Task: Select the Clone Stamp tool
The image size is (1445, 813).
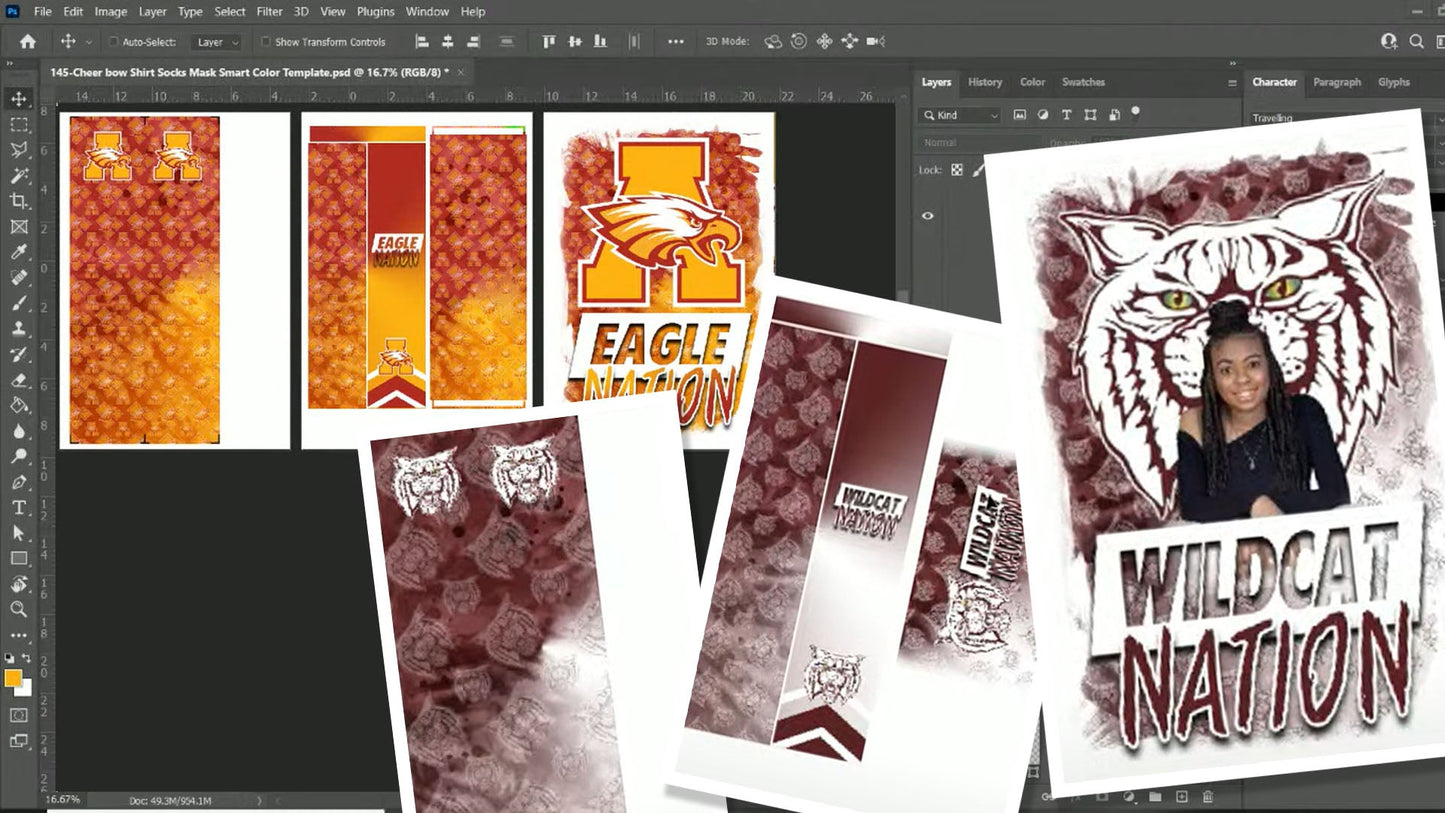Action: [x=19, y=329]
